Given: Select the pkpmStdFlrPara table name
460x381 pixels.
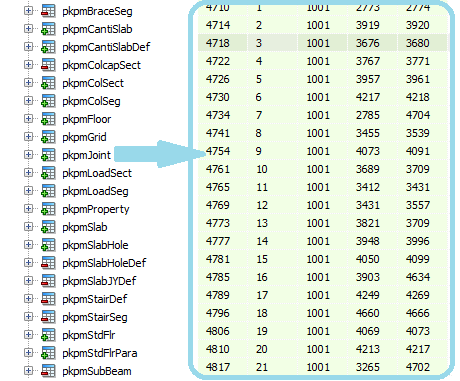Looking at the screenshot, I should pos(100,353).
